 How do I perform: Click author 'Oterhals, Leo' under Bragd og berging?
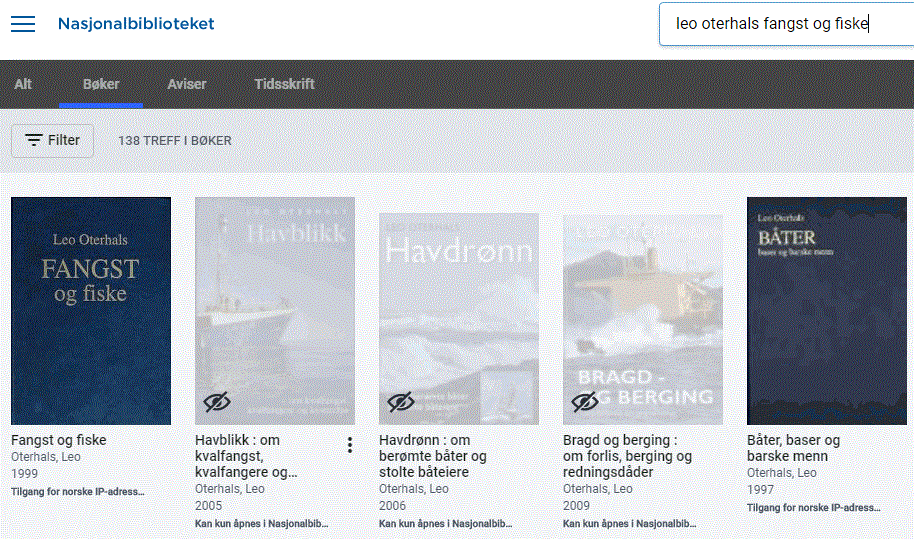coord(598,489)
